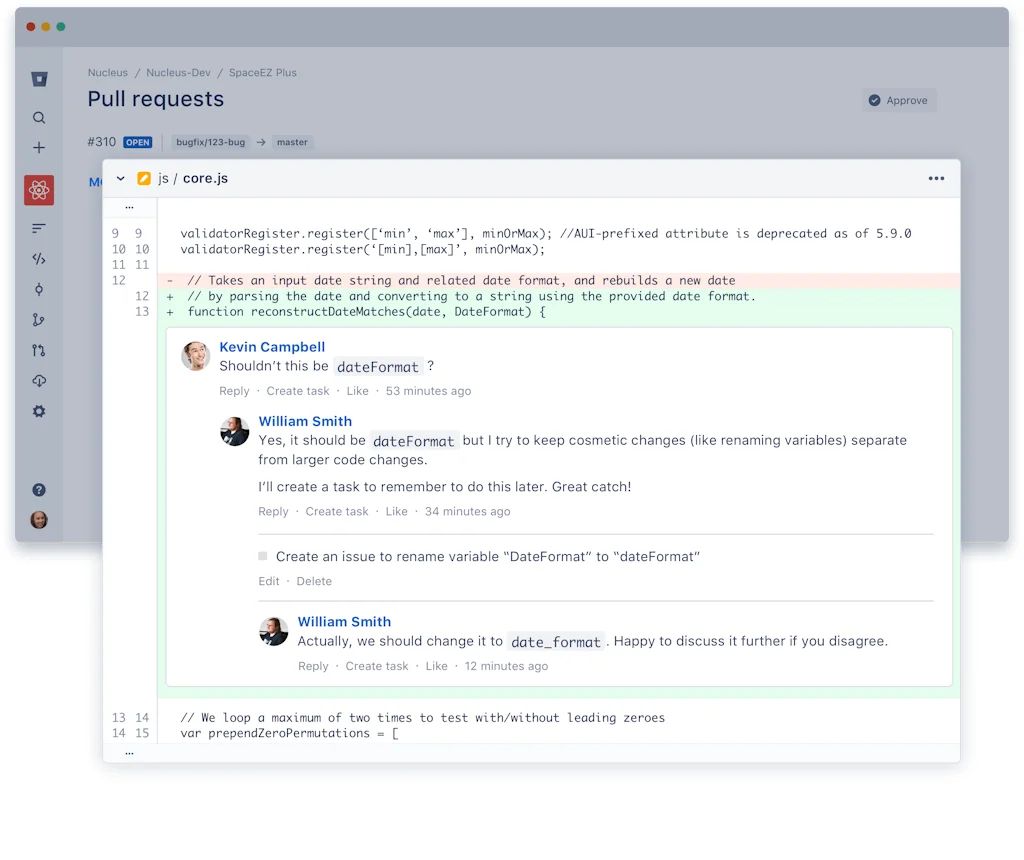Open the Help question mark icon
Screen dimensions: 1024x860
pyautogui.click(x=38, y=489)
